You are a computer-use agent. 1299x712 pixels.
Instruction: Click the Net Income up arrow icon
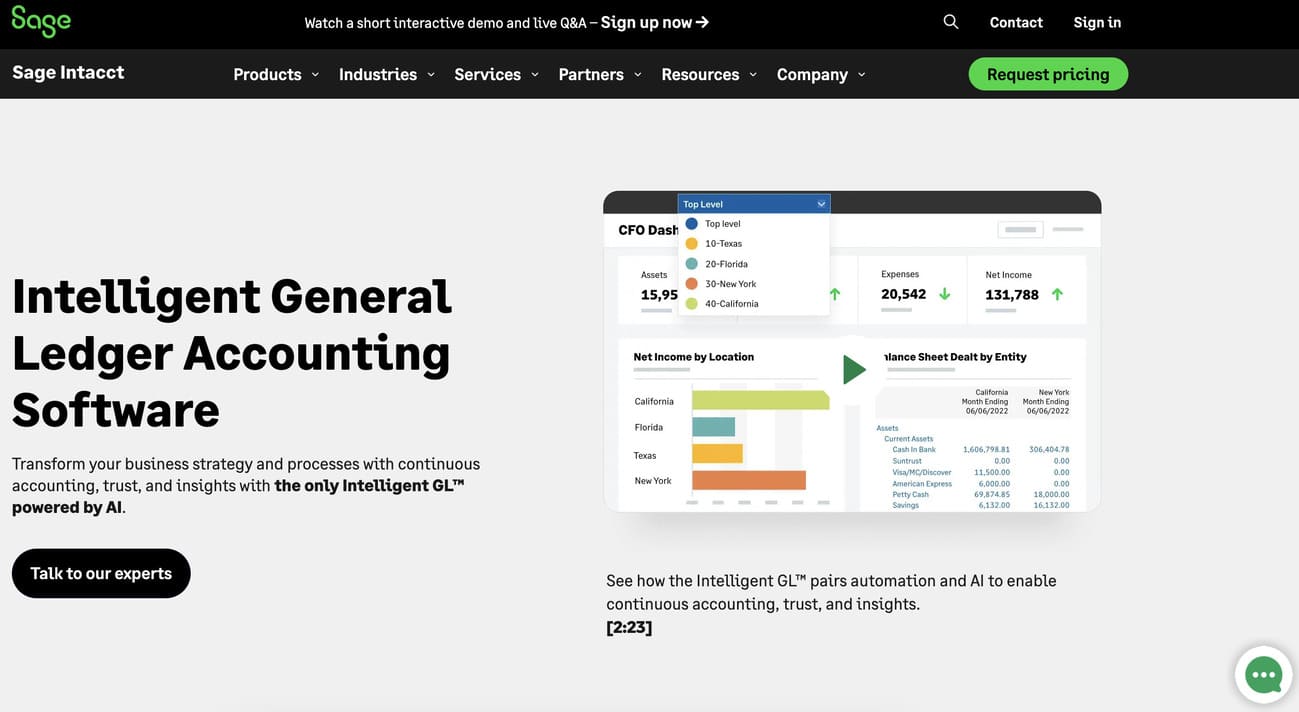pos(1057,294)
